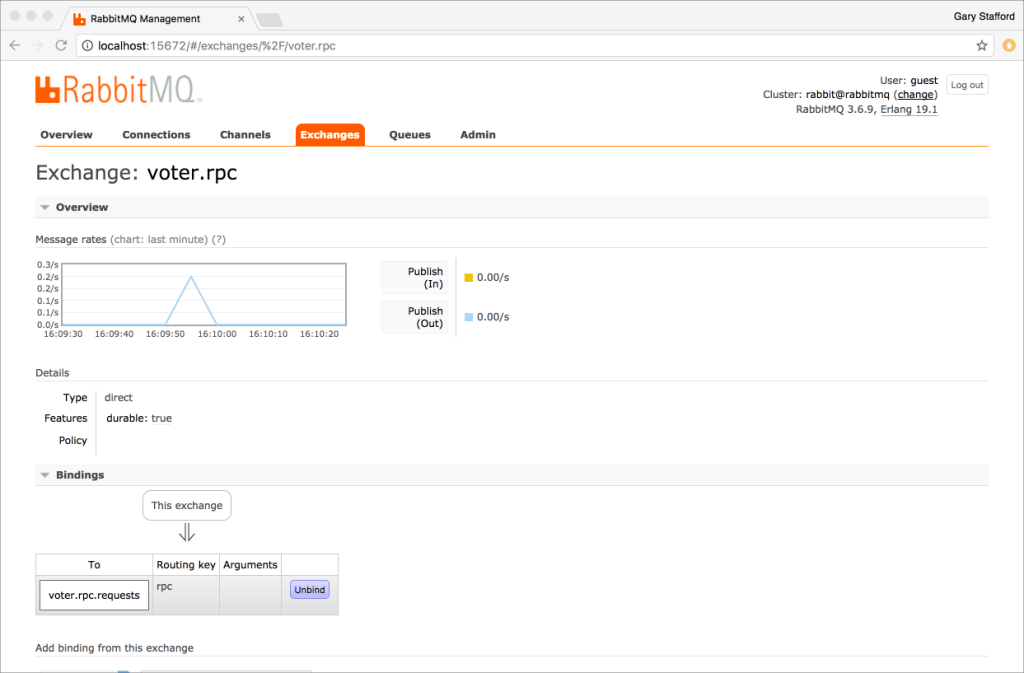1024x673 pixels.
Task: Click the message rates chart
Action: [204, 294]
